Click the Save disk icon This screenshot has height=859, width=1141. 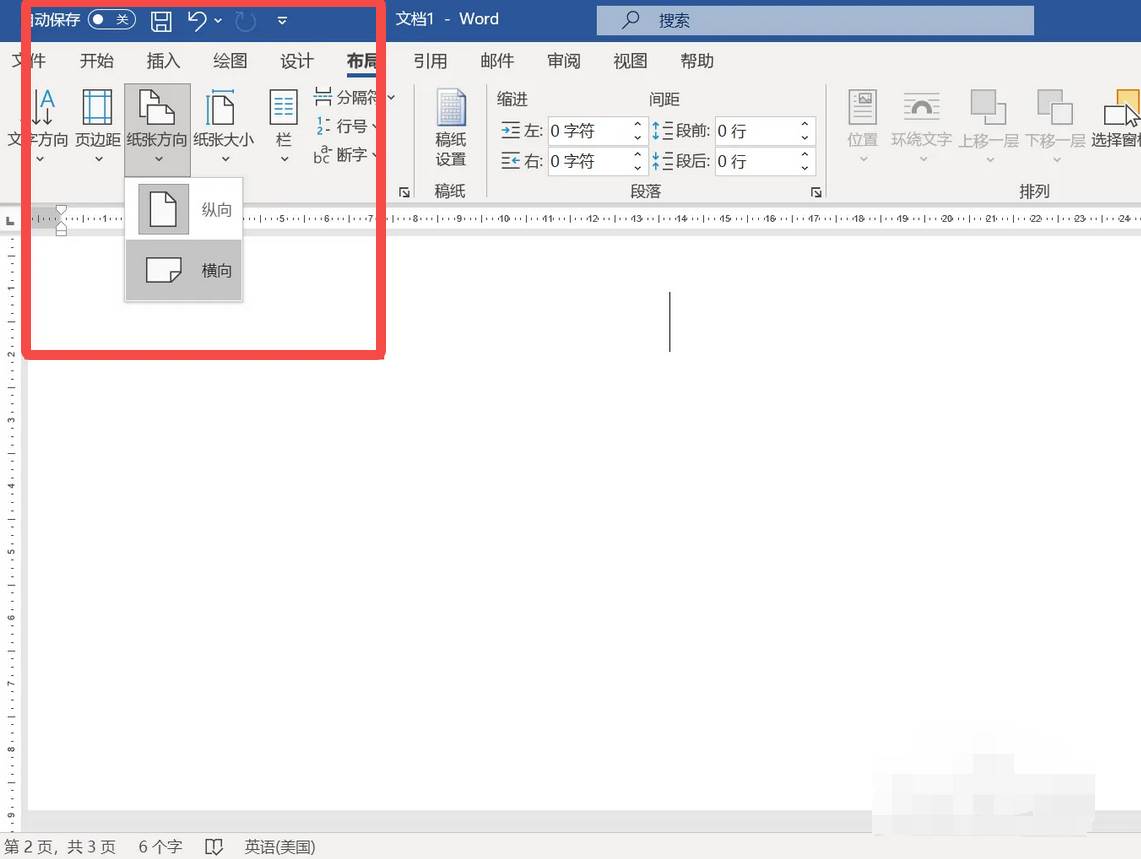click(x=161, y=21)
